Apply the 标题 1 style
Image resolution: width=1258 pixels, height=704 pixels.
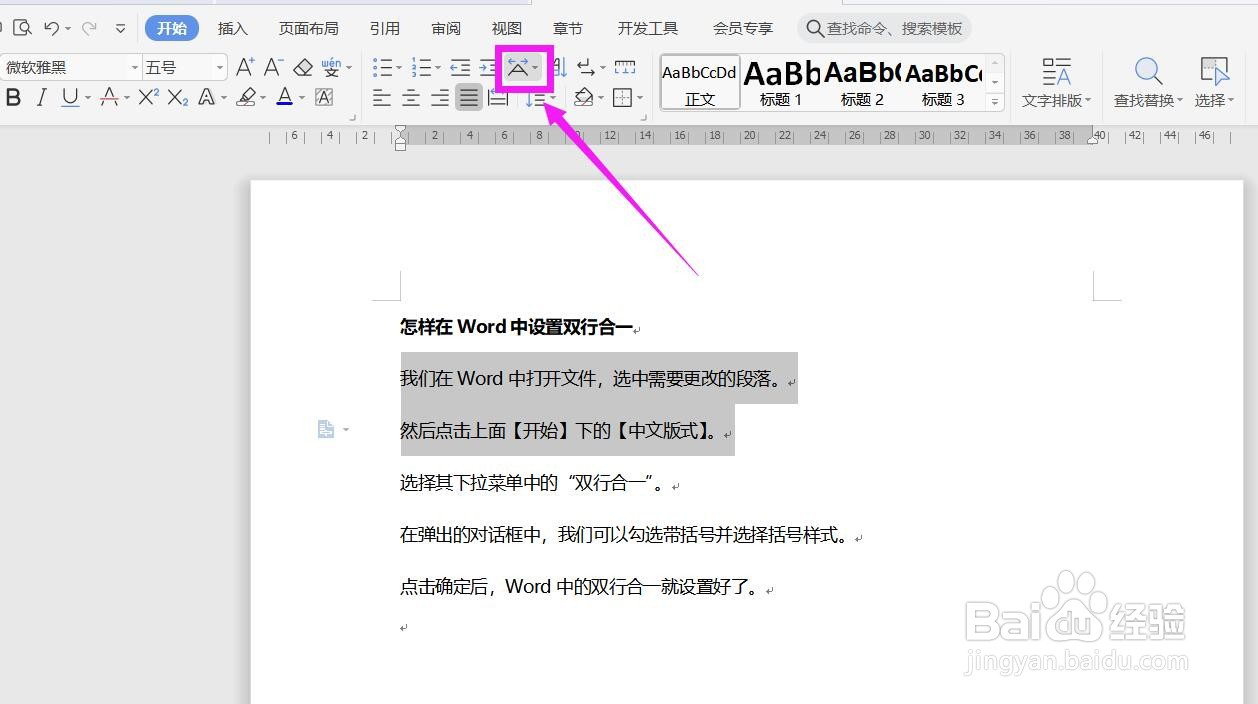tap(781, 82)
